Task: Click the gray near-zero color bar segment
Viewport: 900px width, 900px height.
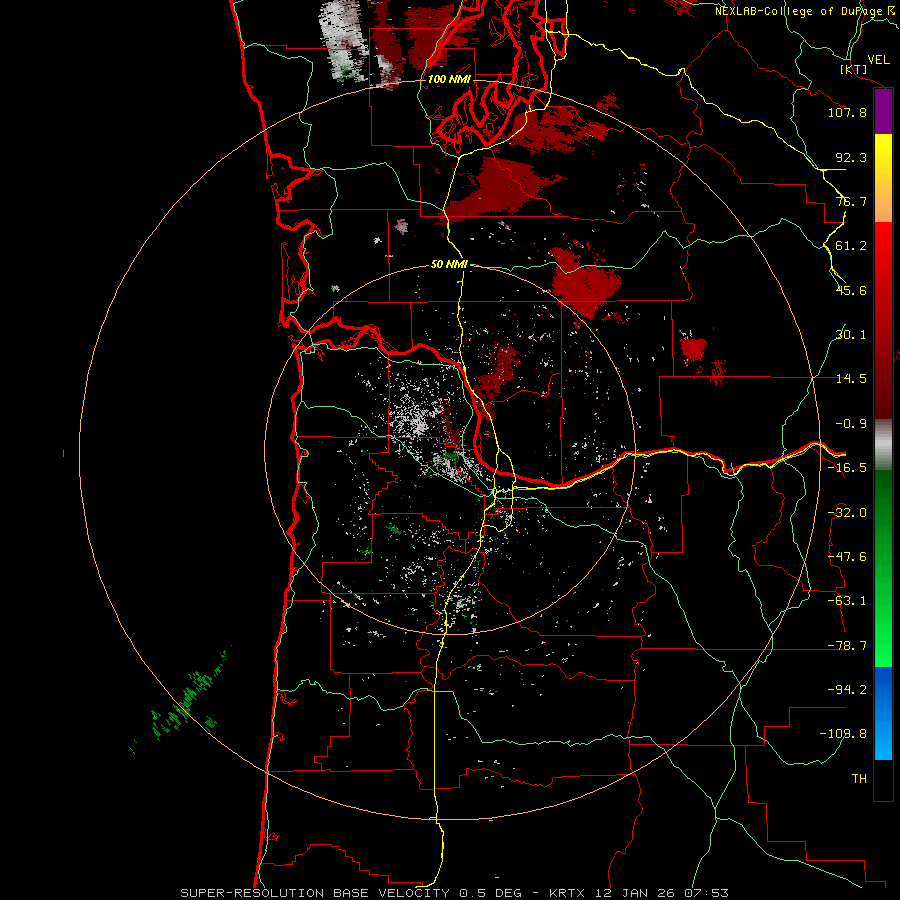Action: 883,444
